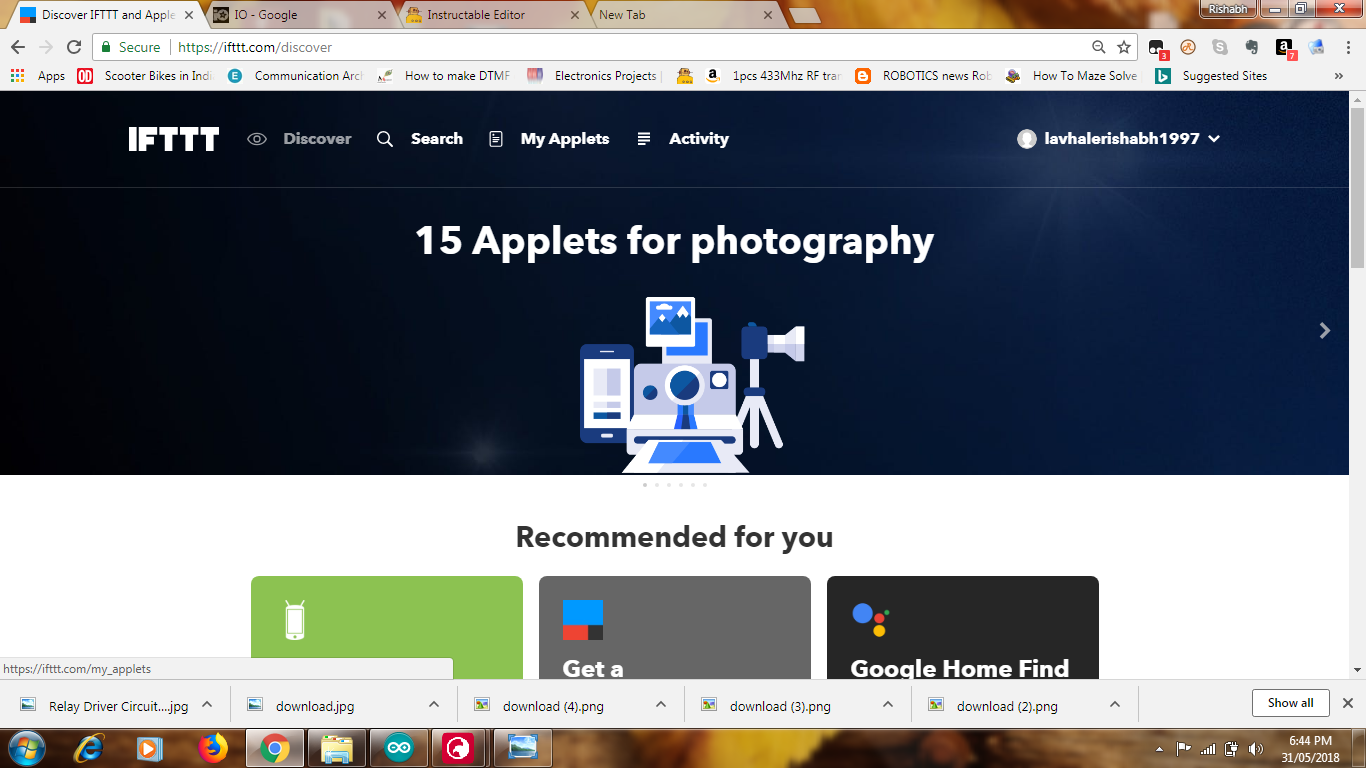Viewport: 1366px width, 768px height.
Task: Expand options for download (3).png
Action: (x=888, y=705)
